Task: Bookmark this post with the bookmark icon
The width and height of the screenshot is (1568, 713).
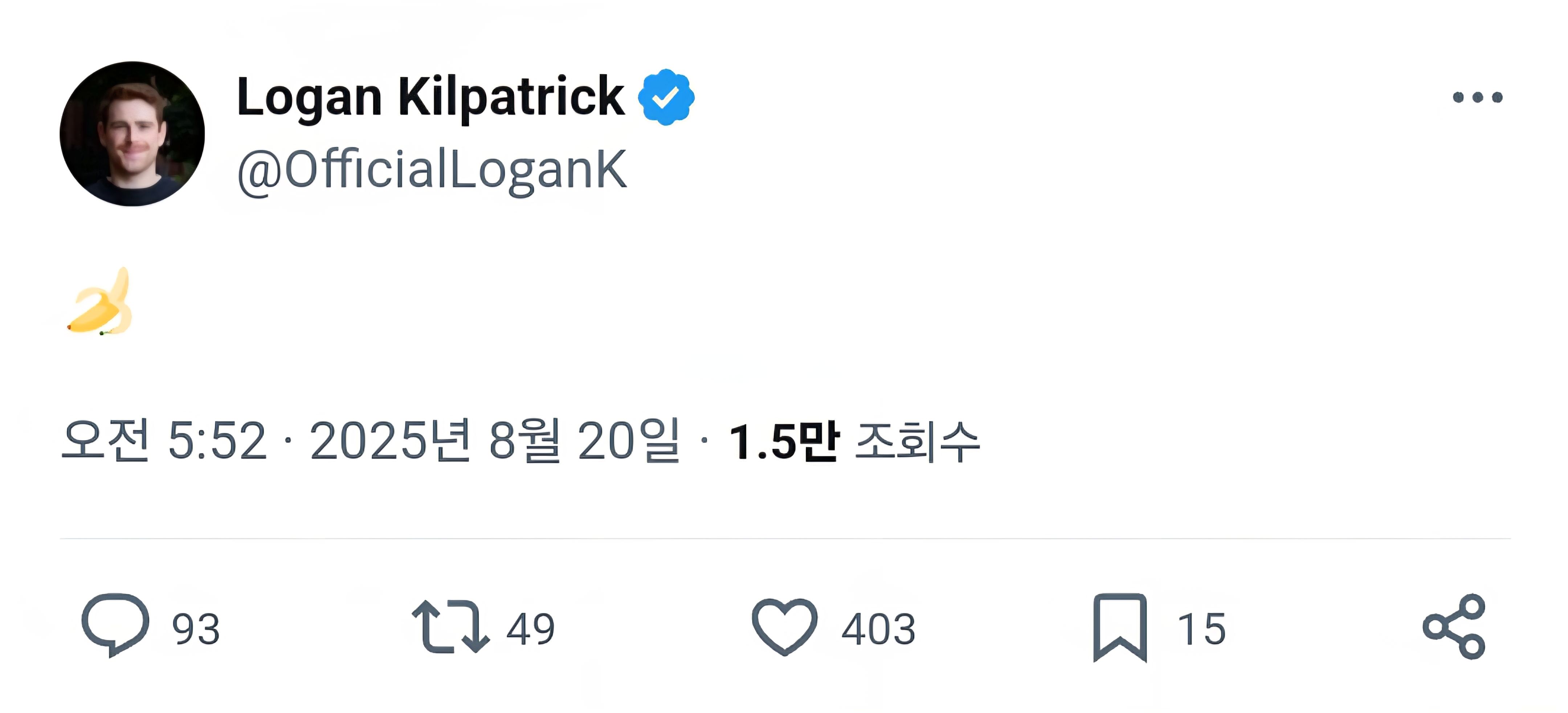Action: pyautogui.click(x=1120, y=627)
